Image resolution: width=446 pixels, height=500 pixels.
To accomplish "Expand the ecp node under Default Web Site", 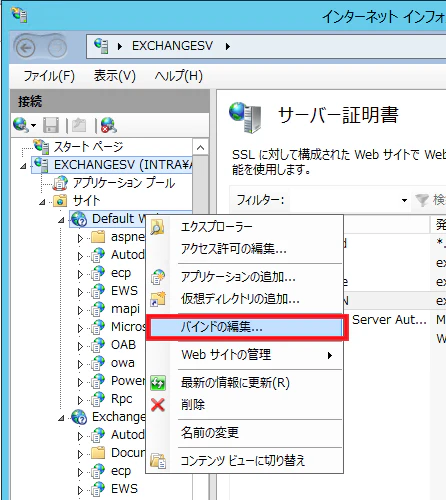I will [80, 274].
